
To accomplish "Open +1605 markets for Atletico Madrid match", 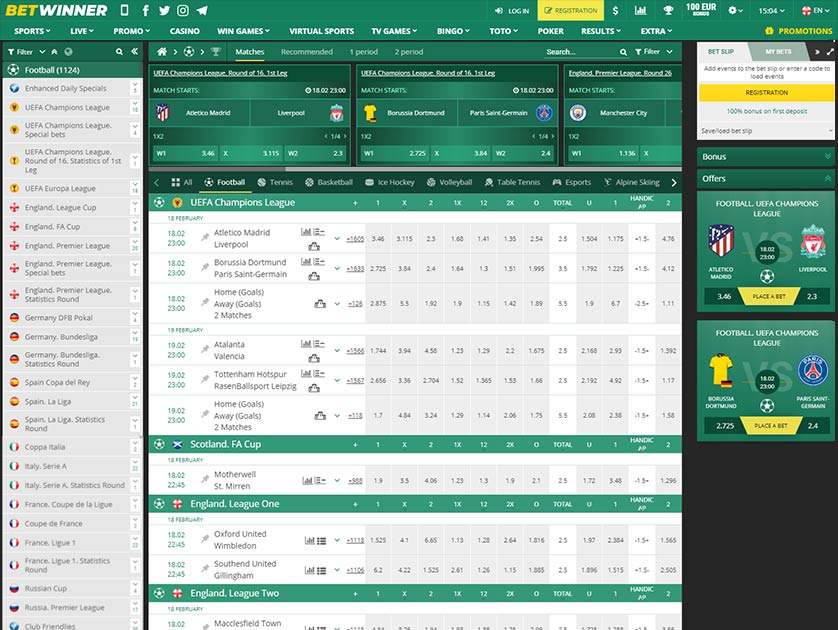I will [355, 239].
